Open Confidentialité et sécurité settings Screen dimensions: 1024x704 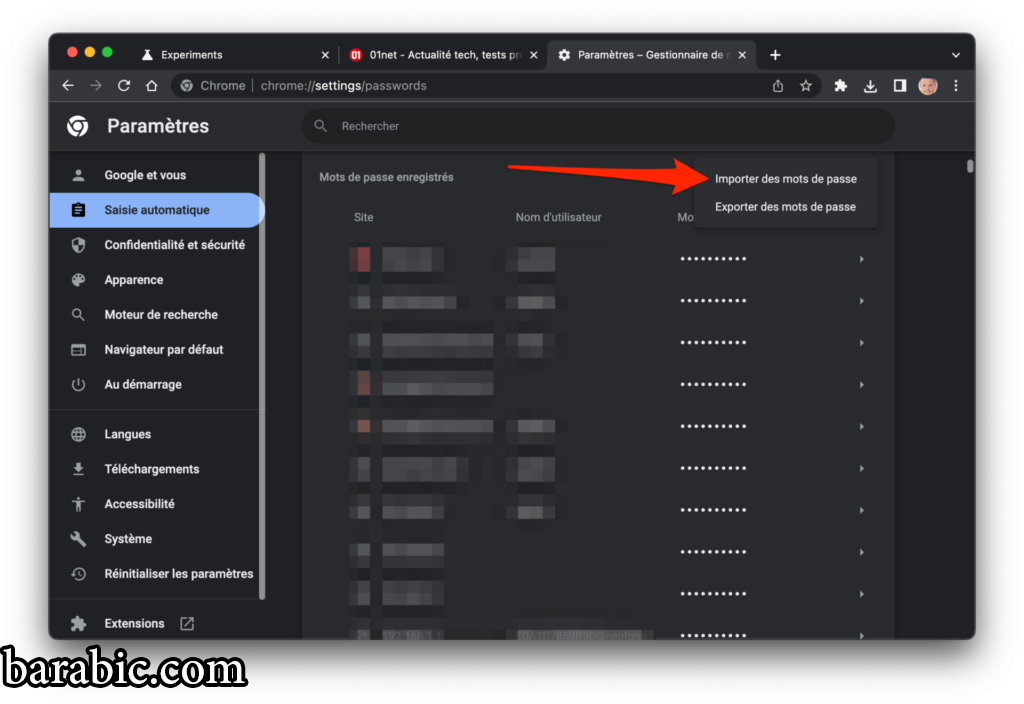click(x=174, y=245)
